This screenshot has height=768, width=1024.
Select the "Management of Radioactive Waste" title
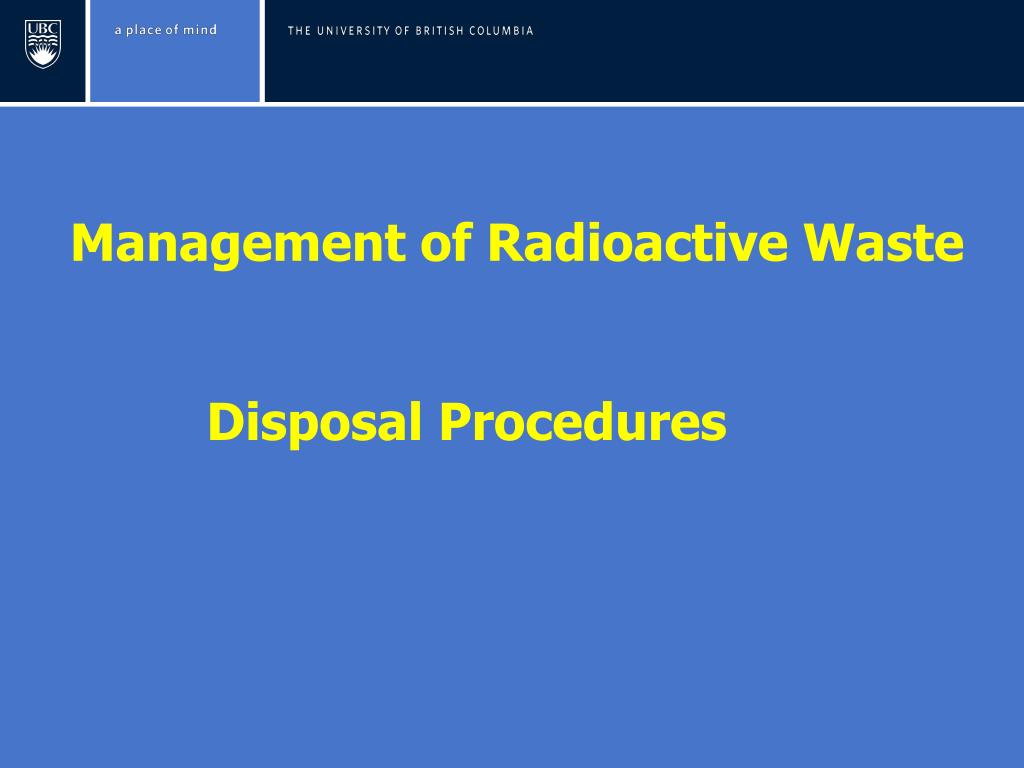(517, 244)
